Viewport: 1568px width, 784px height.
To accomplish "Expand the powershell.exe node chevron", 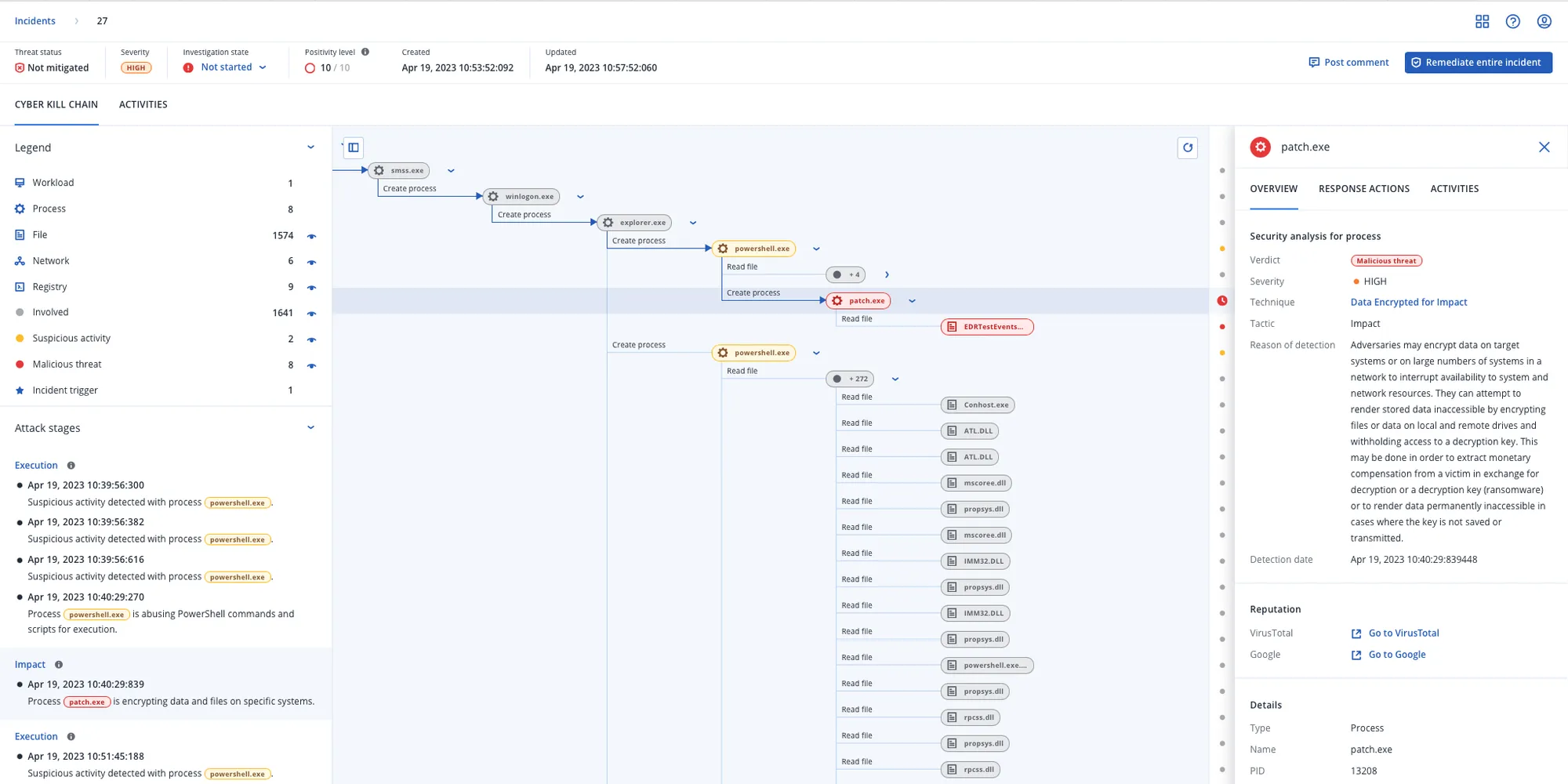I will [816, 248].
